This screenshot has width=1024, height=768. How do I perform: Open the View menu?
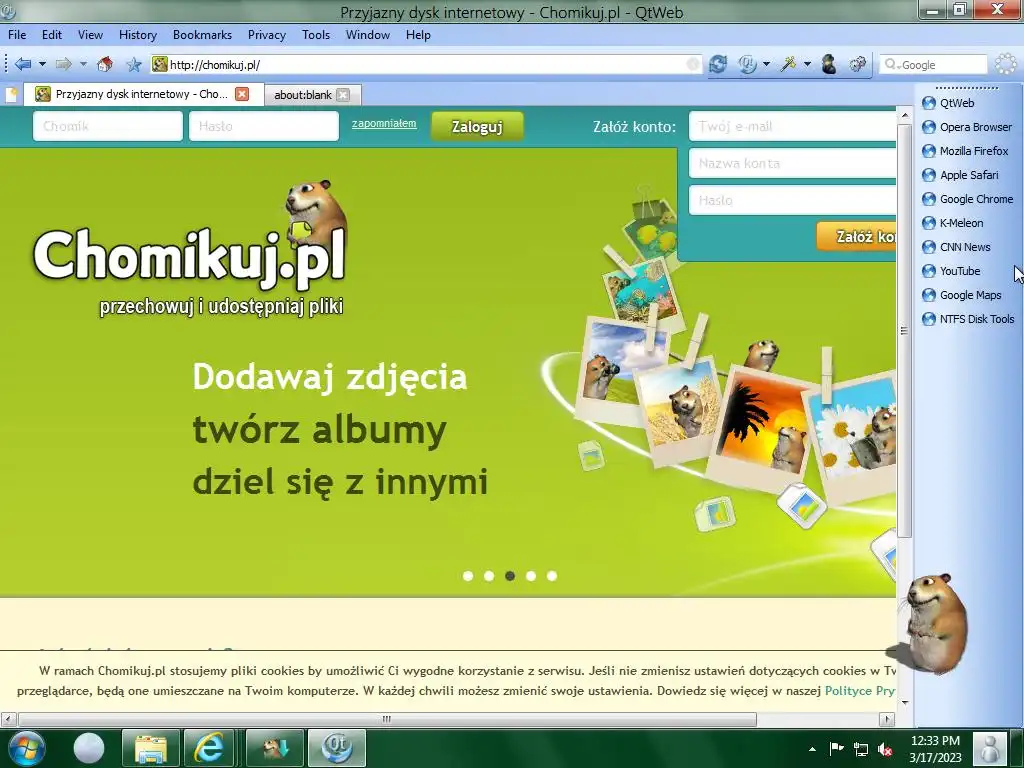tap(90, 35)
